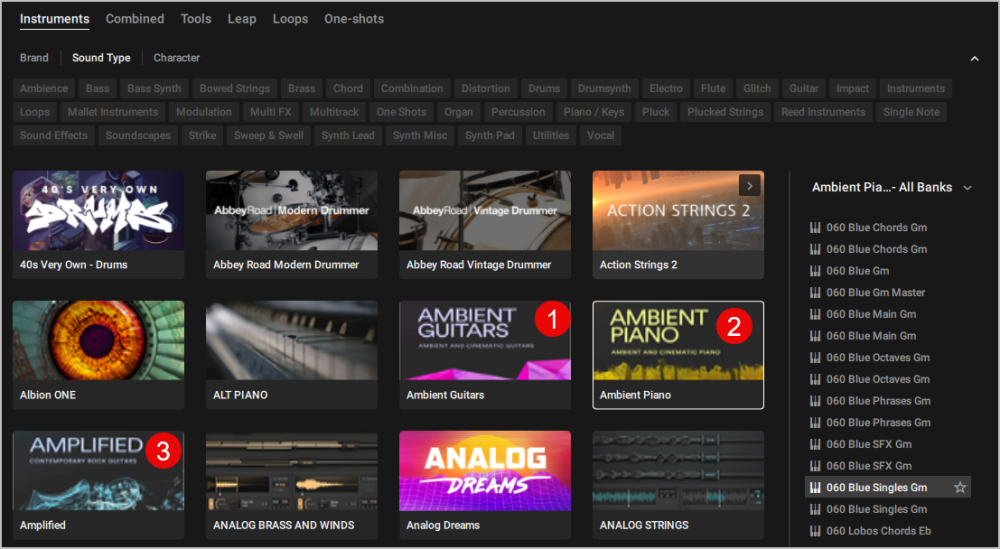The width and height of the screenshot is (1000, 549).
Task: Toggle the Brass tag
Action: [x=302, y=89]
